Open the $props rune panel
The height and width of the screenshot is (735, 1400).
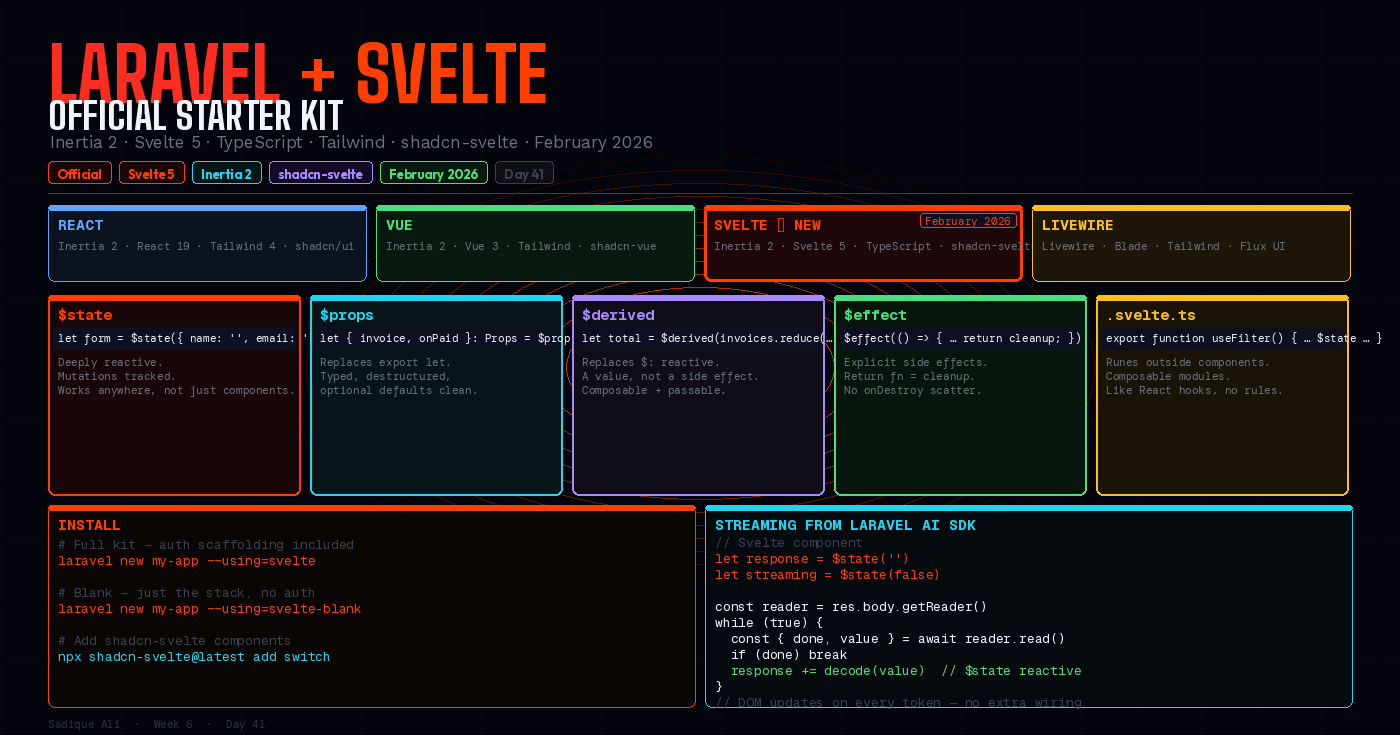[x=436, y=393]
